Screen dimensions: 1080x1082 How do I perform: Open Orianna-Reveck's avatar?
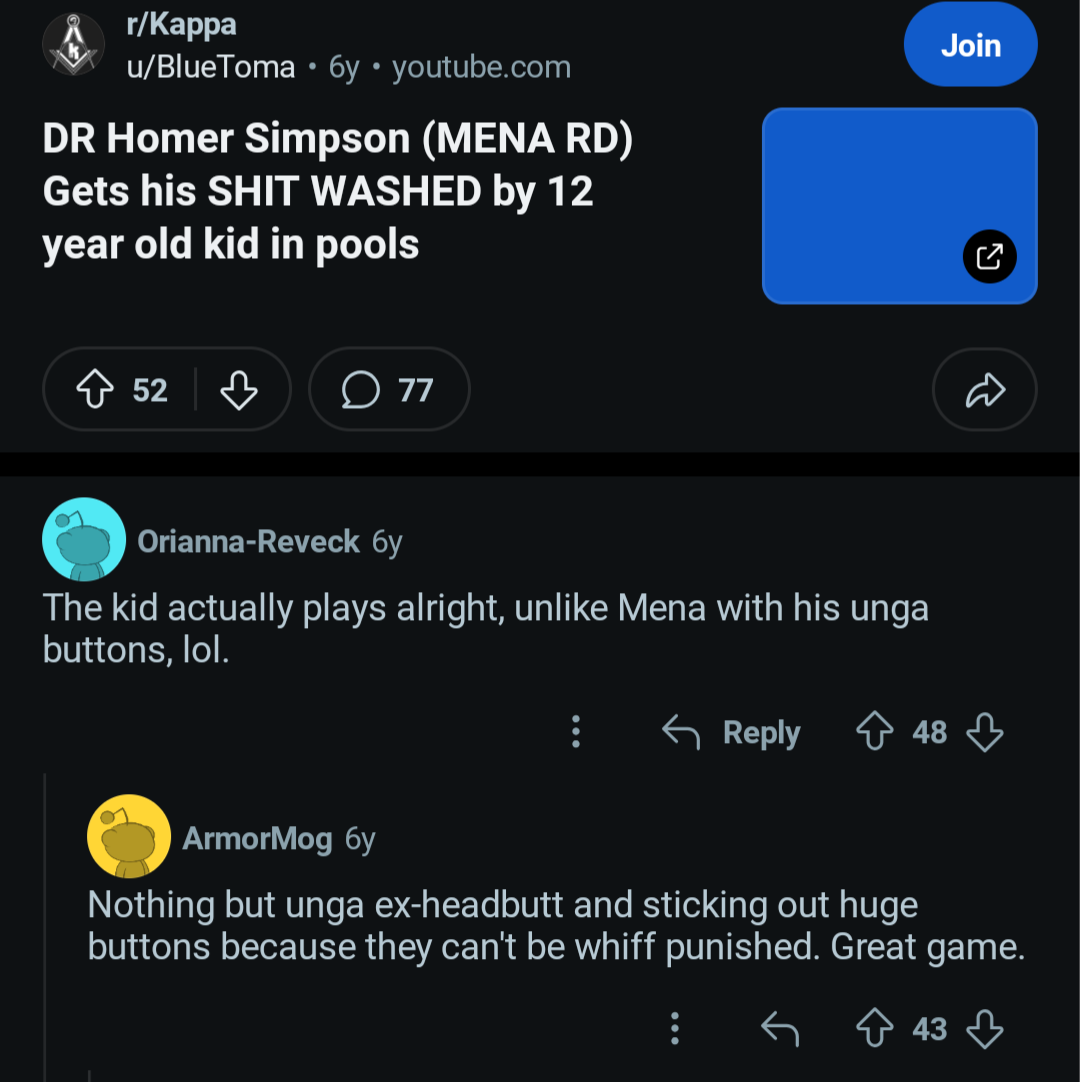click(83, 539)
